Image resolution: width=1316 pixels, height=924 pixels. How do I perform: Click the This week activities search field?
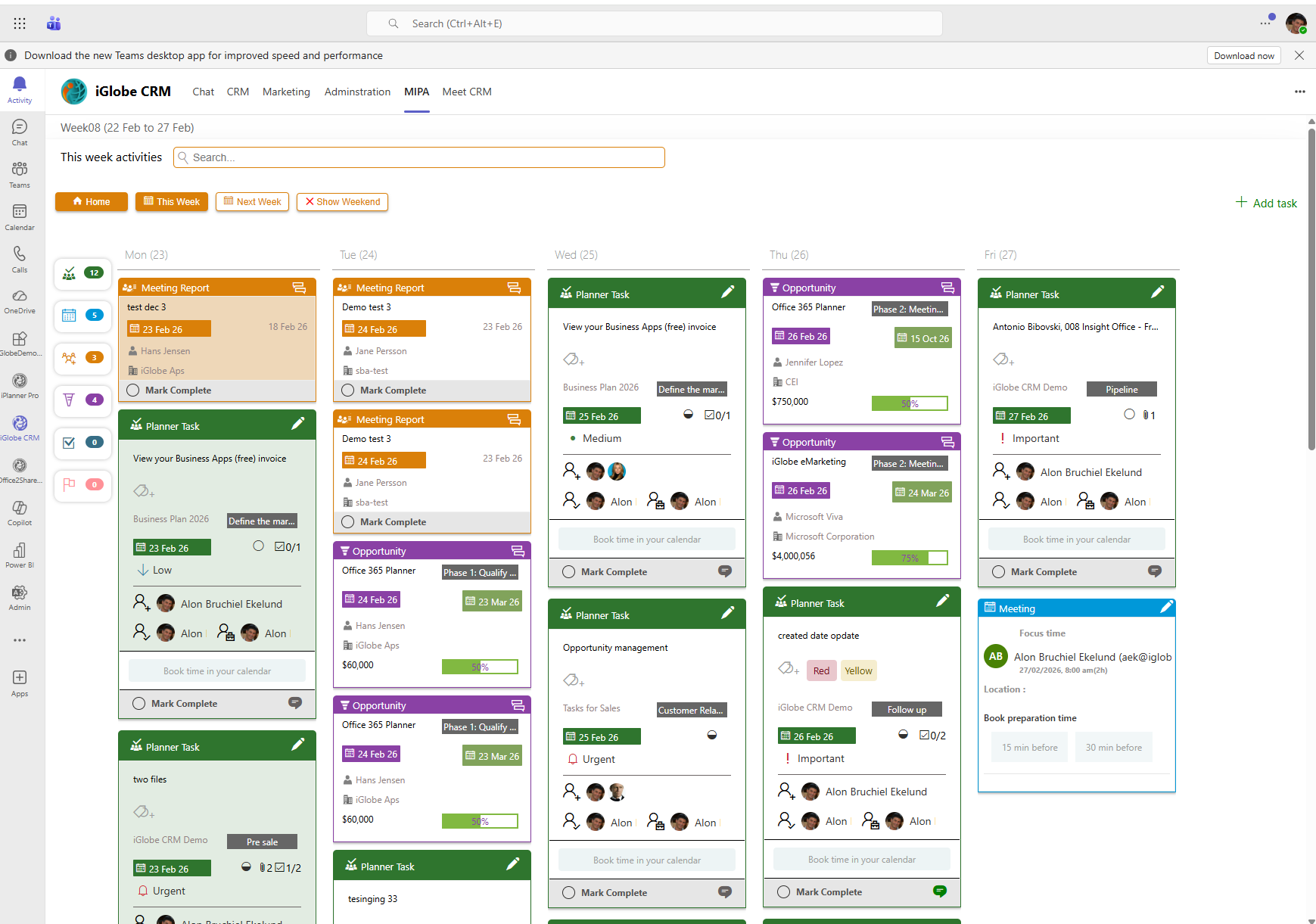click(x=419, y=157)
